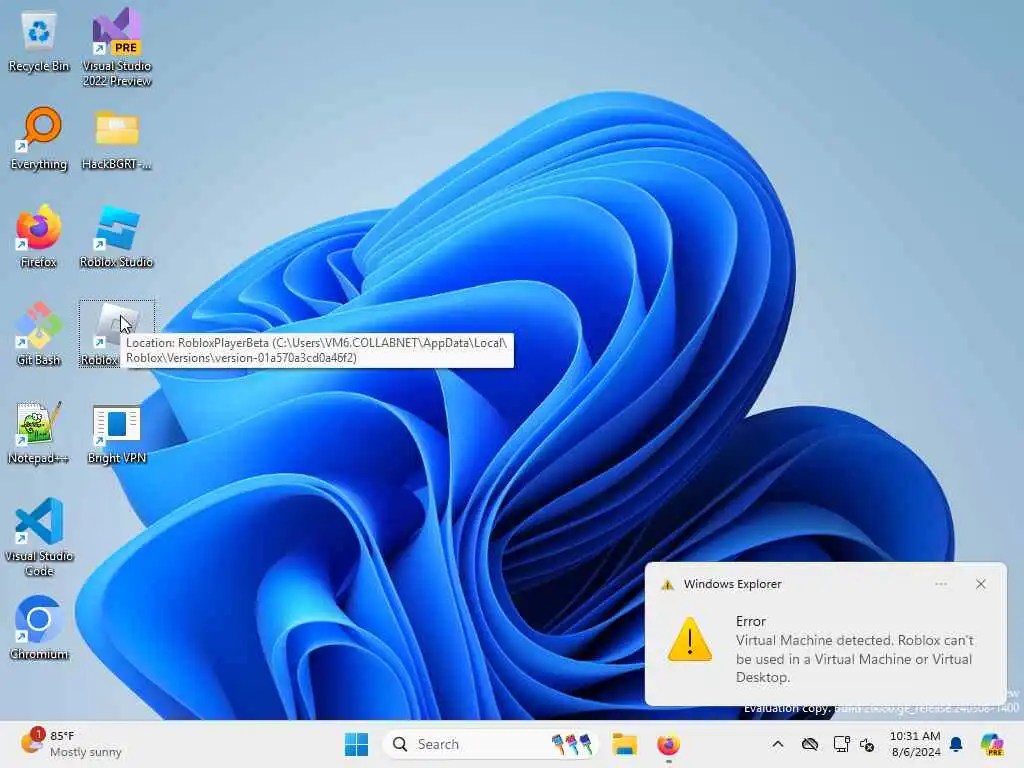Open the Bright VPN desktop shortcut

point(117,434)
